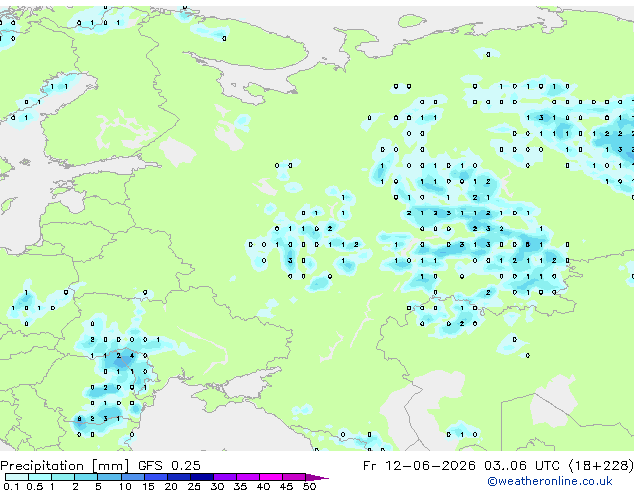
Task: Select the 40–45 mm magenta swatch
Action: [x=271, y=477]
